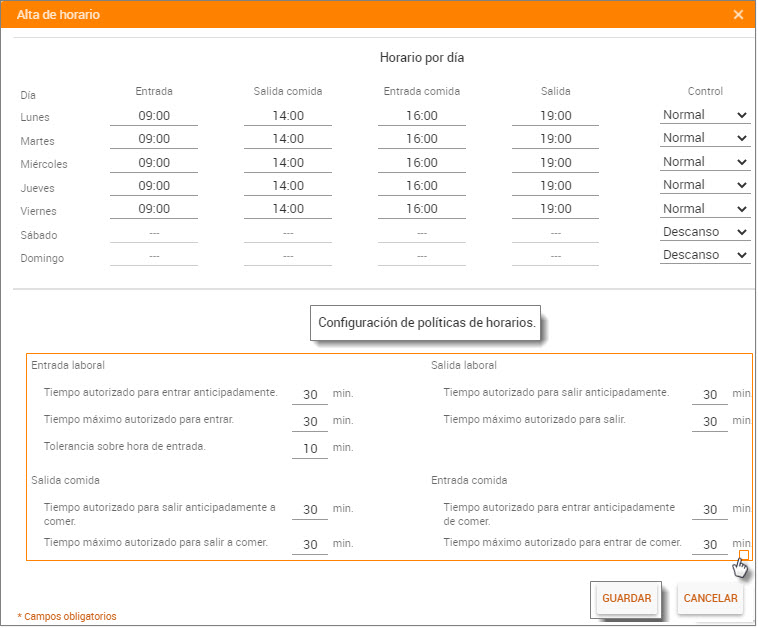
Task: Click the GUARDAR button
Action: point(626,598)
